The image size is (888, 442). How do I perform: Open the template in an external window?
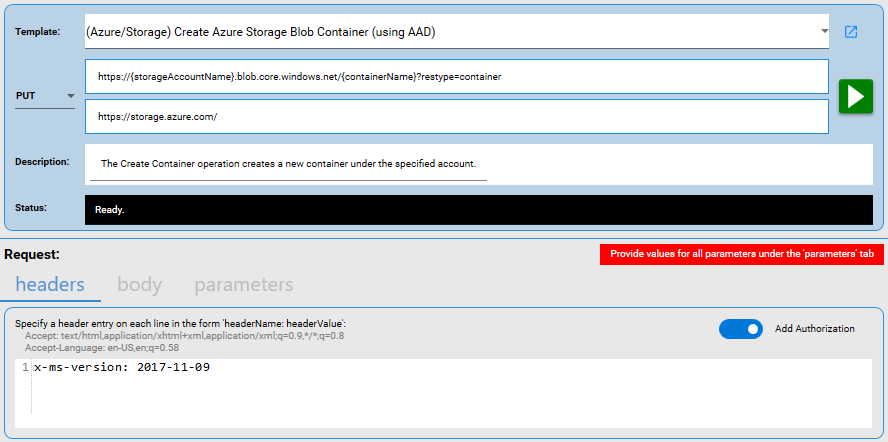point(851,32)
